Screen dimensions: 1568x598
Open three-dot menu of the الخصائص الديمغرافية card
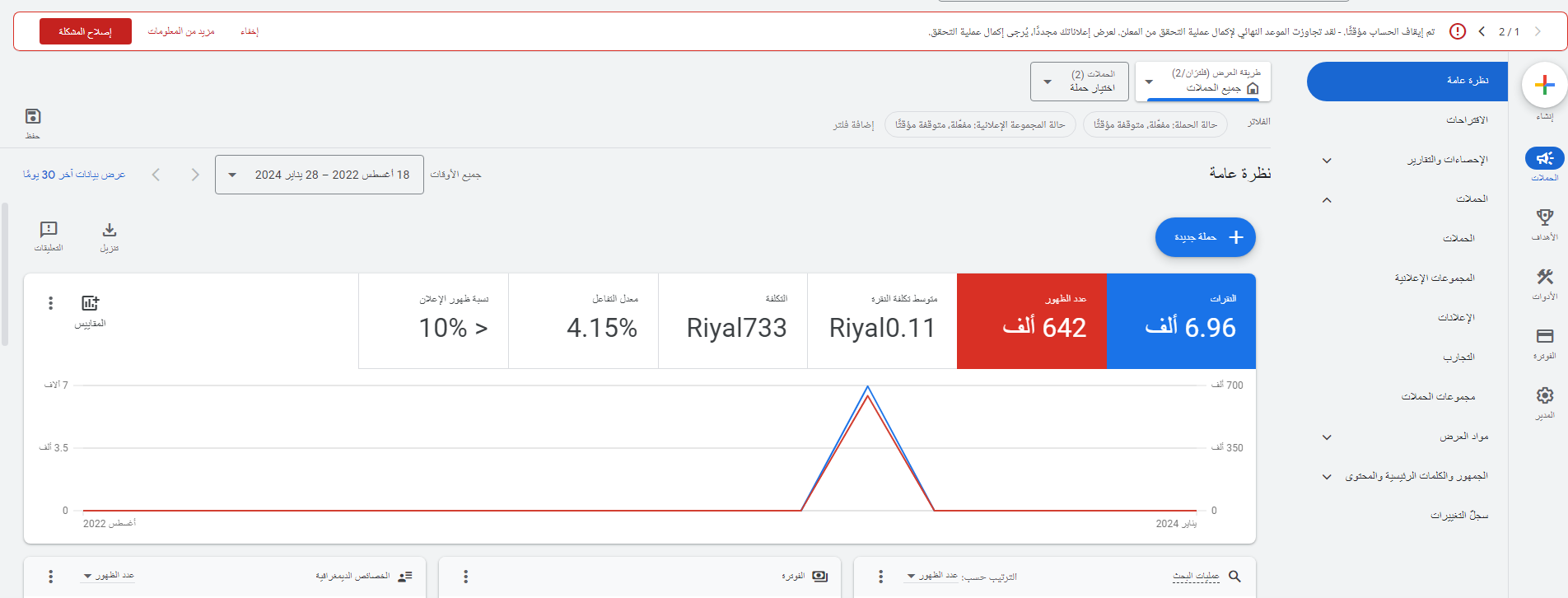(51, 577)
